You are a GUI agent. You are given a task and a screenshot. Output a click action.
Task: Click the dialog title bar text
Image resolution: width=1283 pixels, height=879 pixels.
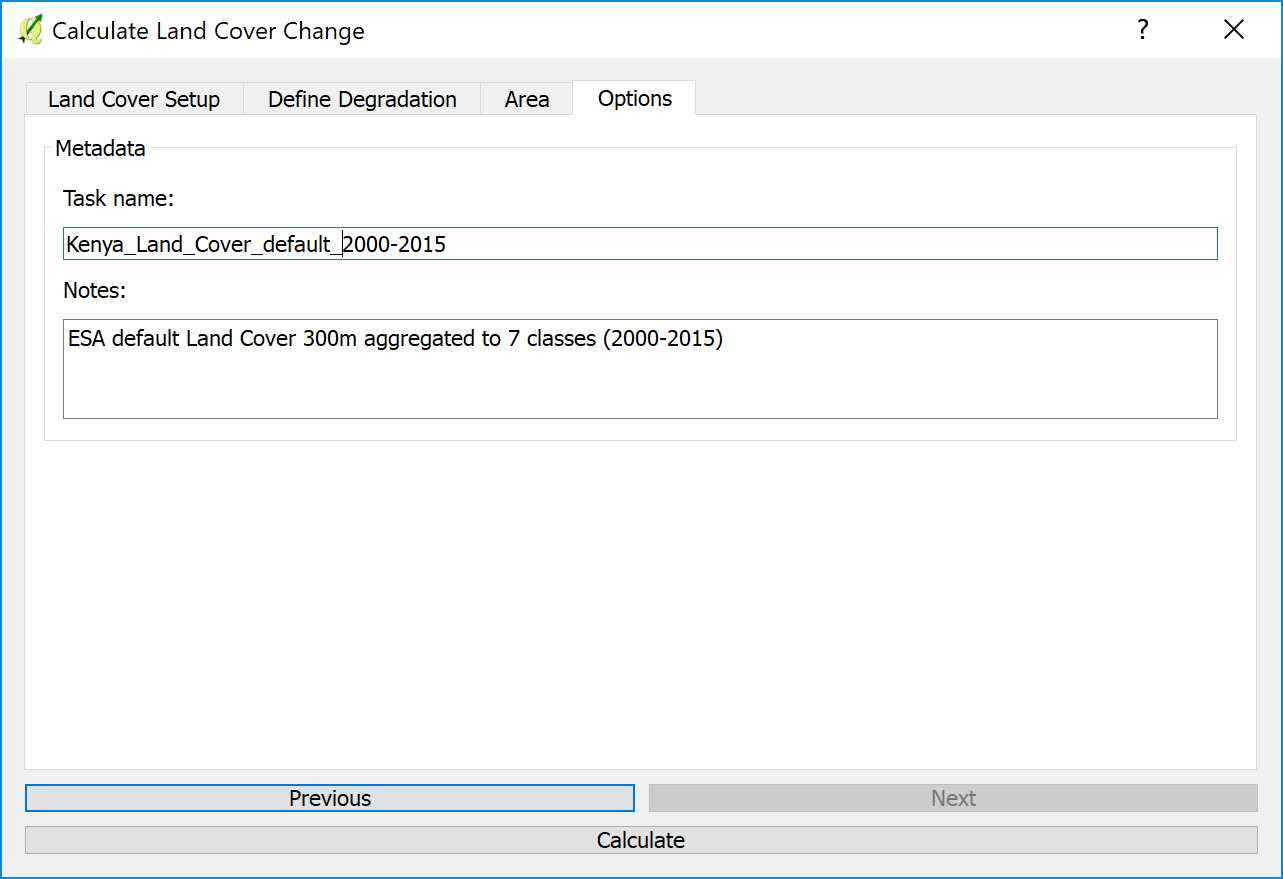click(x=208, y=31)
